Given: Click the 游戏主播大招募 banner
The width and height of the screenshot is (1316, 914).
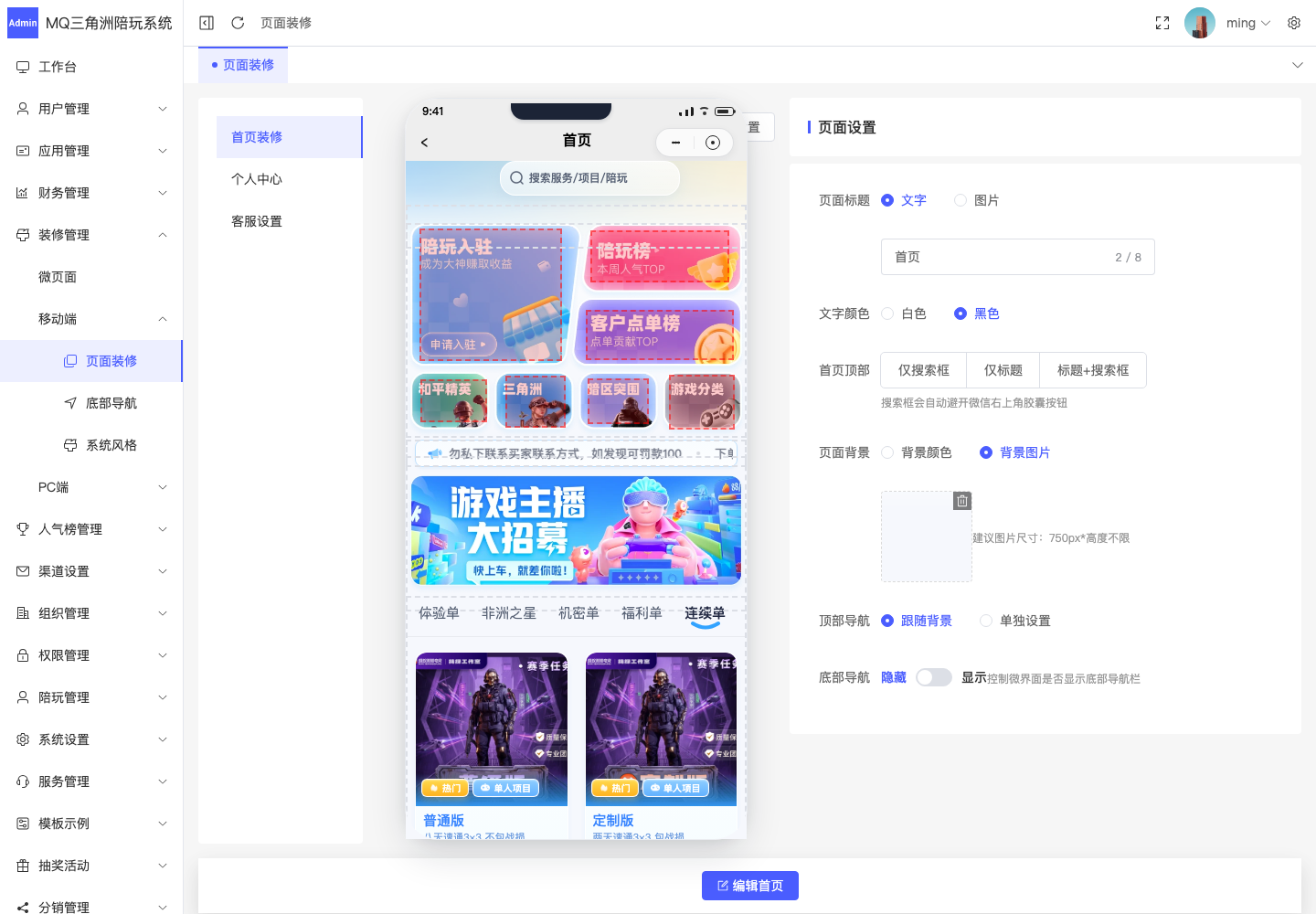Looking at the screenshot, I should pyautogui.click(x=576, y=530).
